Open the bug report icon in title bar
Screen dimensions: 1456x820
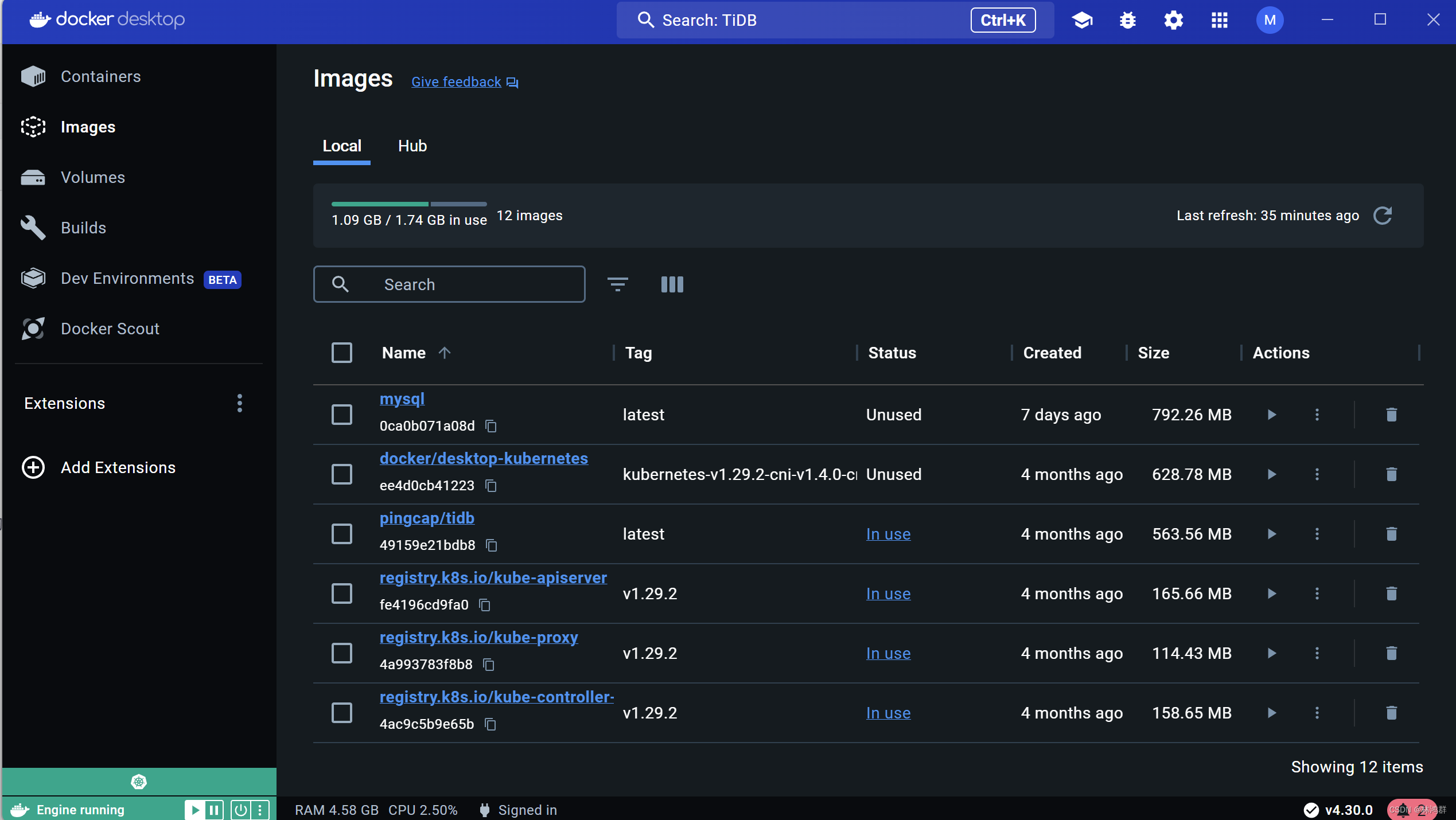click(x=1127, y=19)
